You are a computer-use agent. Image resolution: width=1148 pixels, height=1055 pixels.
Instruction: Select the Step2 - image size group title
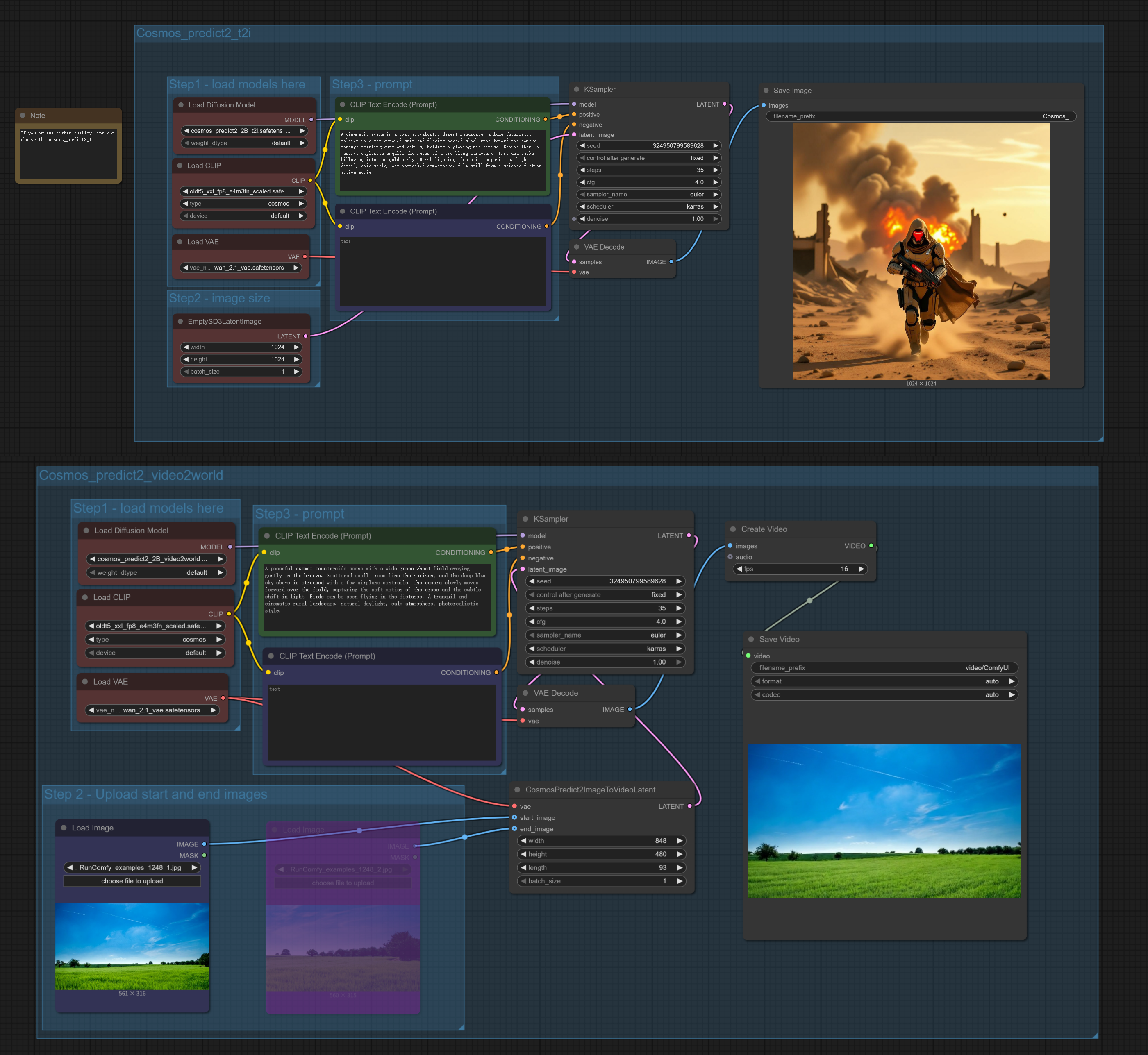[x=219, y=298]
